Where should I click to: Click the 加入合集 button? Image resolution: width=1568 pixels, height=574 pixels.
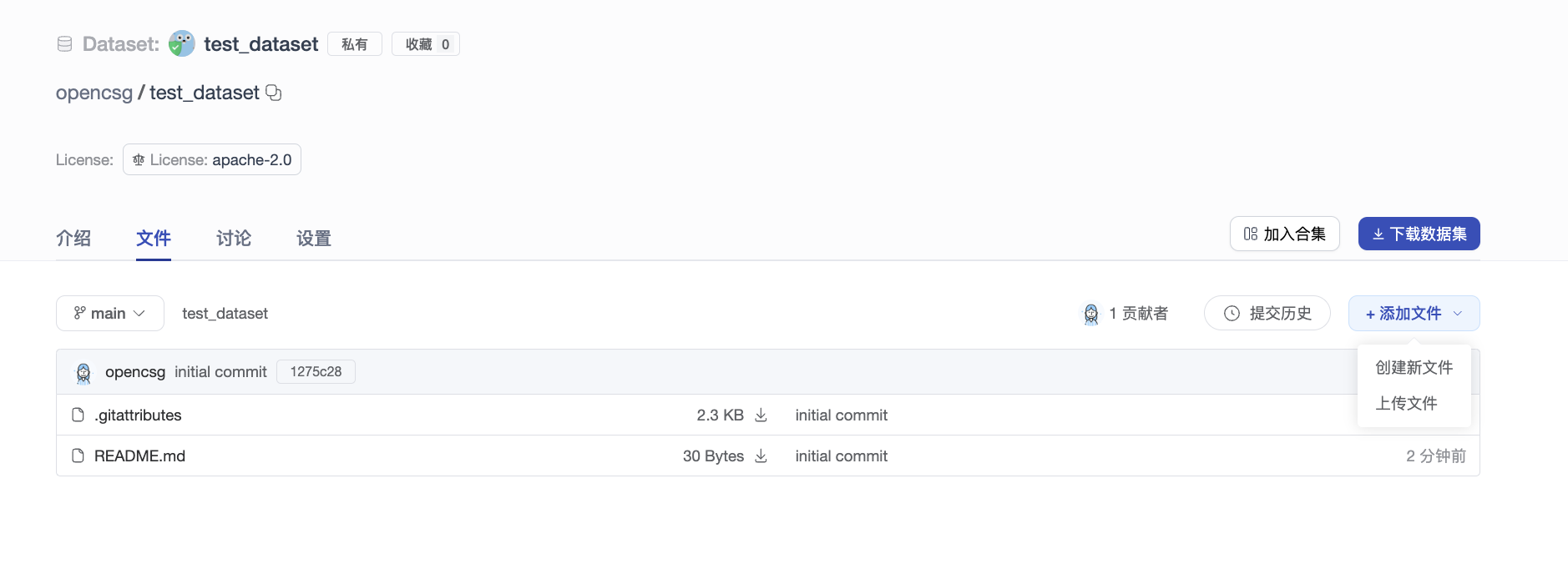pos(1284,234)
